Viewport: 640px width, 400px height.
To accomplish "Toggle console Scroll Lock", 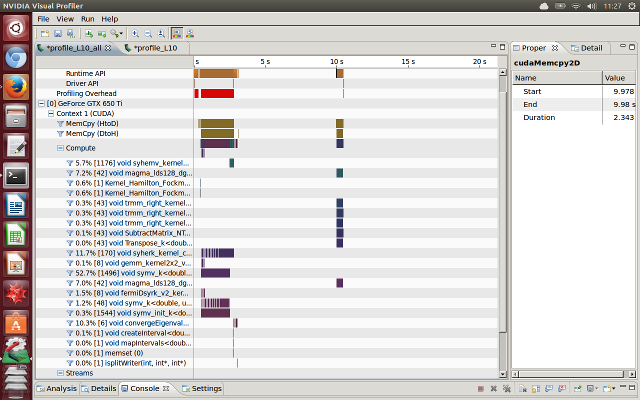I will [x=536, y=389].
